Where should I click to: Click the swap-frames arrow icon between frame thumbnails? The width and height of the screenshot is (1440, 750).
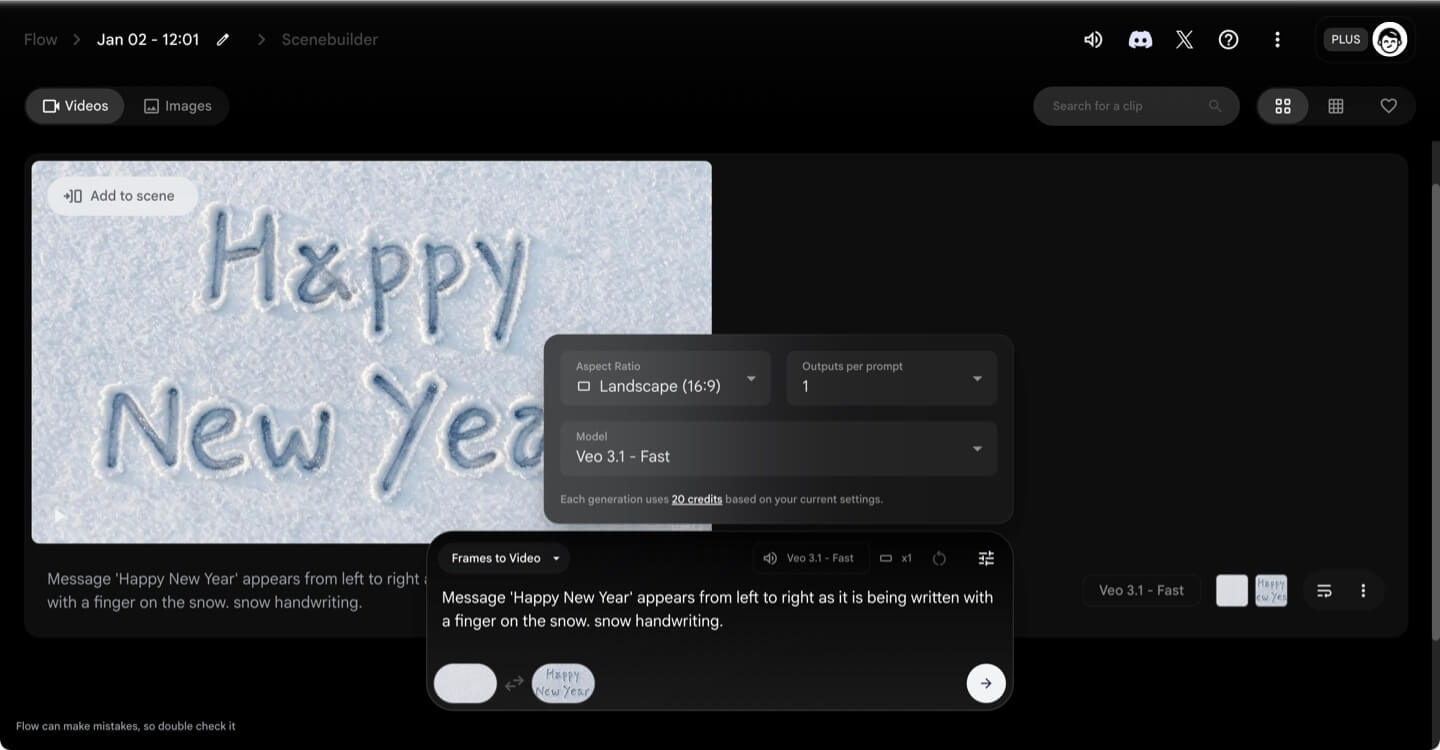click(514, 683)
